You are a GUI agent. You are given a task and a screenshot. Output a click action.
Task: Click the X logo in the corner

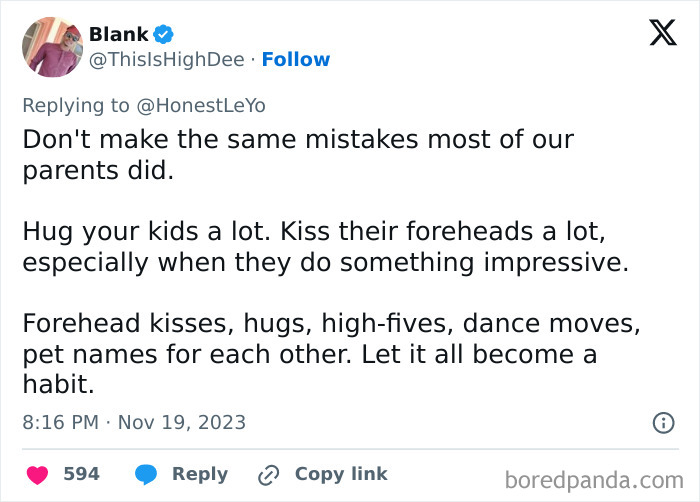(x=662, y=33)
